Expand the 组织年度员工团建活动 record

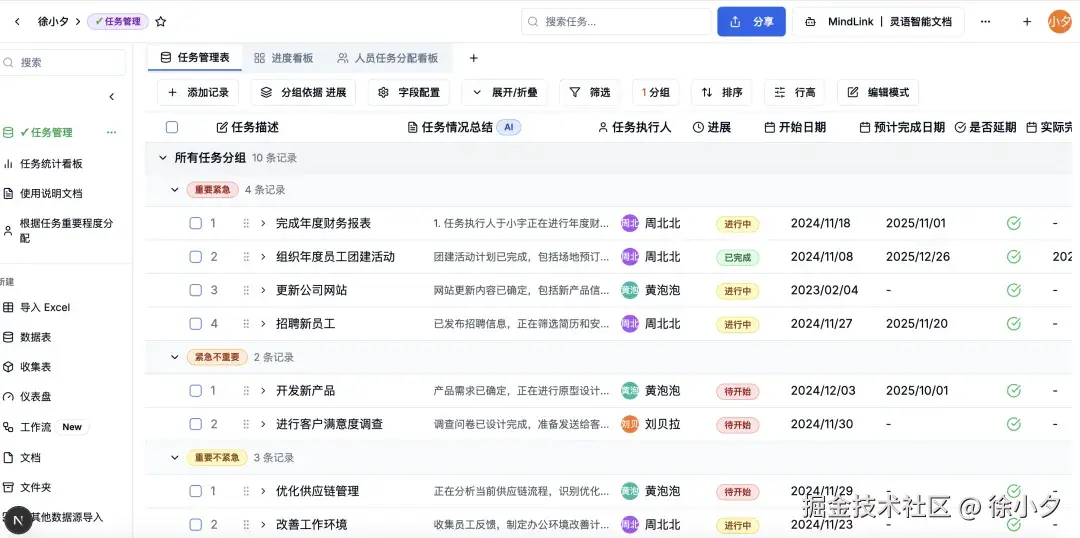coord(262,257)
